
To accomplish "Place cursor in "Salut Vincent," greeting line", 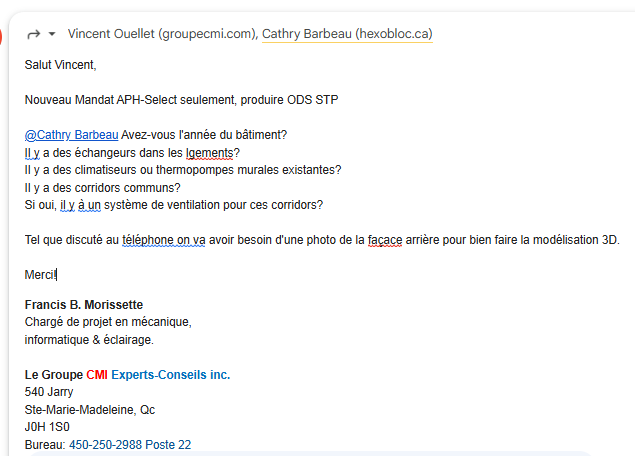I will point(62,66).
